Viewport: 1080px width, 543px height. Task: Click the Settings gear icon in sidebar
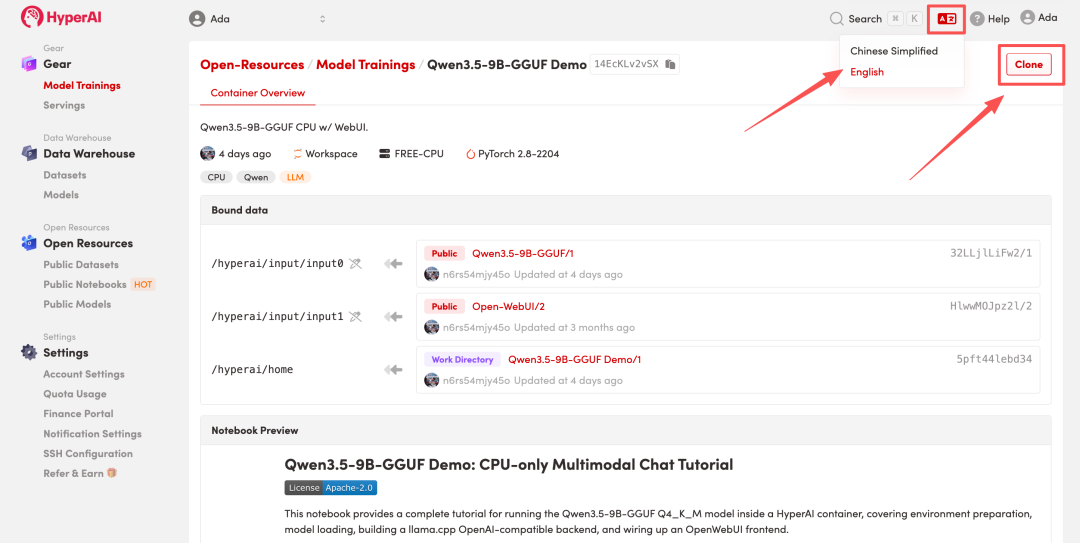(28, 353)
